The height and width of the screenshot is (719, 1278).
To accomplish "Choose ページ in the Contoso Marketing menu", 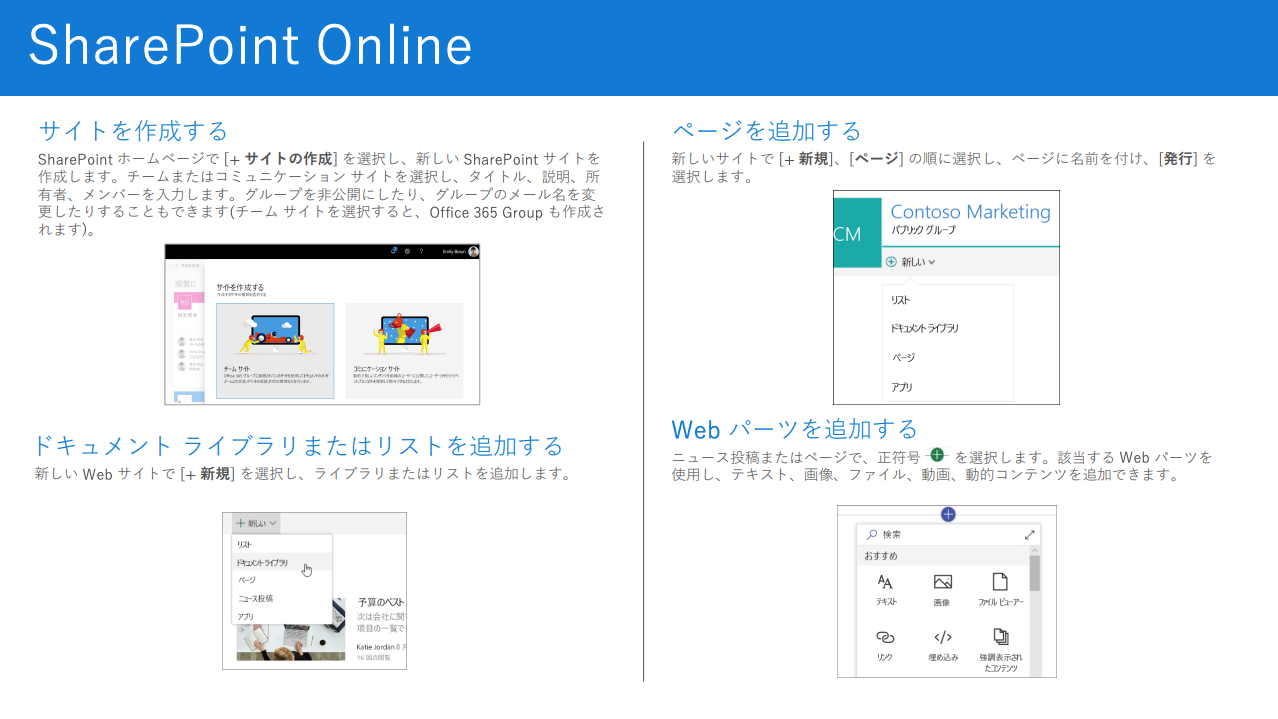I will 903,357.
